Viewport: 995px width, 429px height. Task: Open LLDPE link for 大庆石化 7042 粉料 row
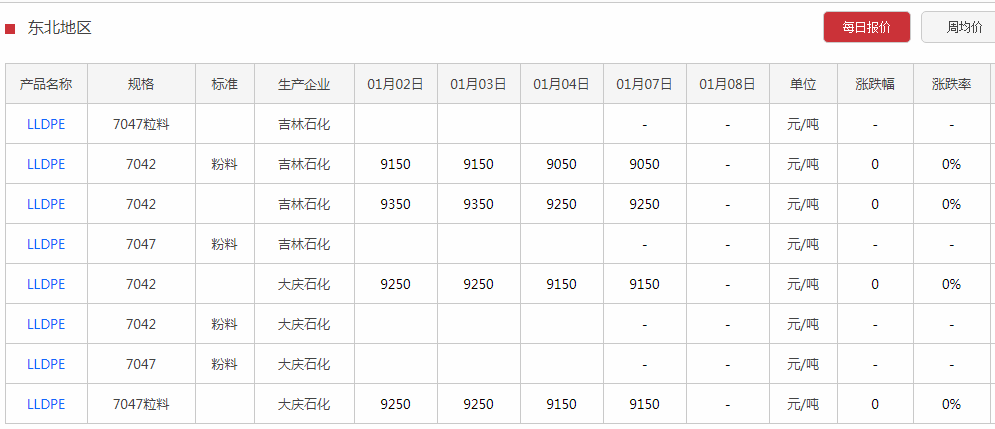46,324
